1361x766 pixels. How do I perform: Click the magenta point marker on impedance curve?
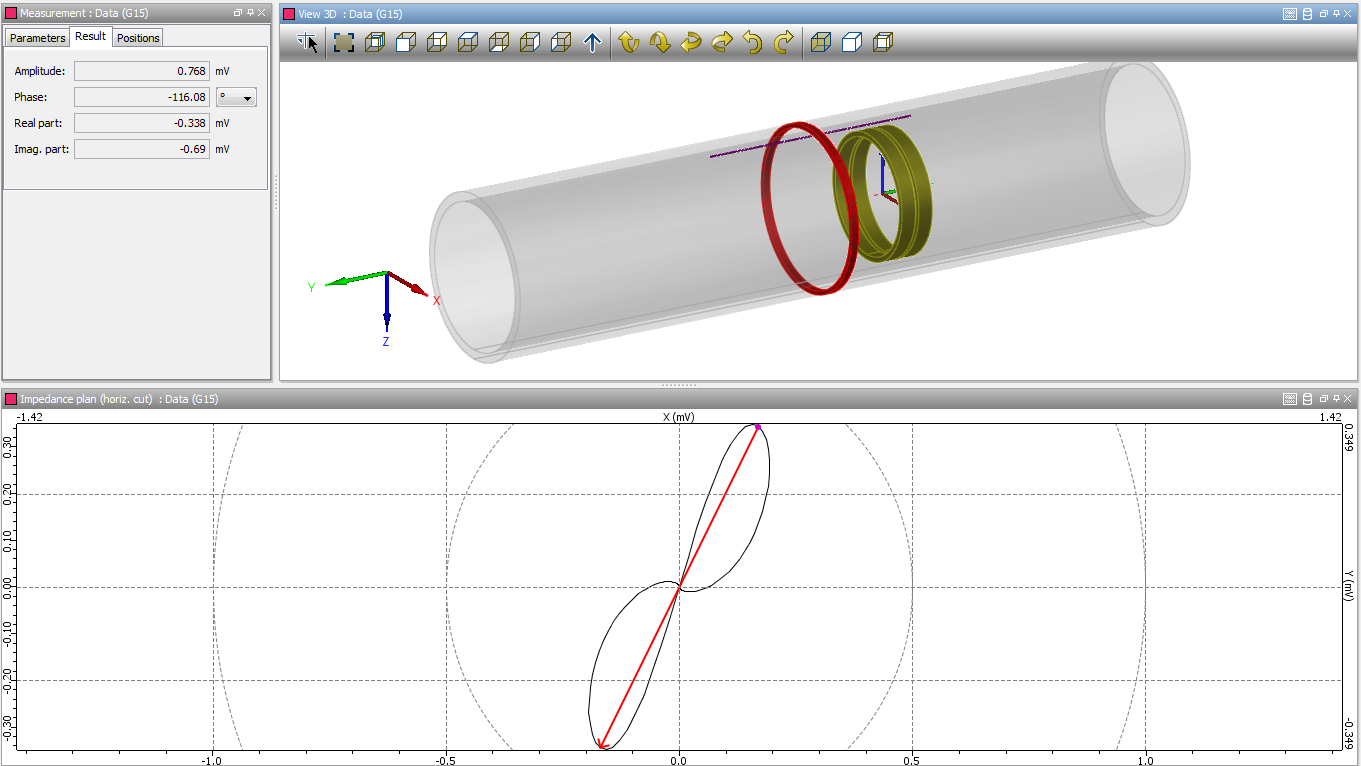pos(758,427)
